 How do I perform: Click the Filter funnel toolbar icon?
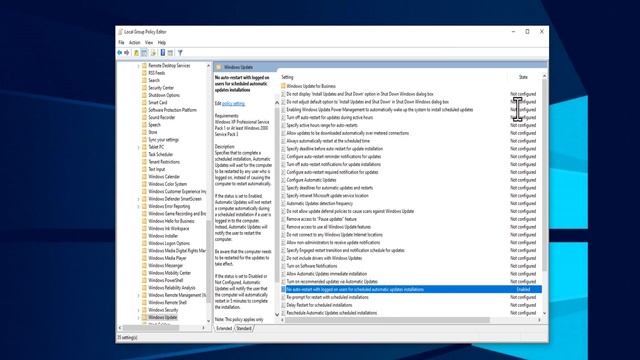click(180, 53)
